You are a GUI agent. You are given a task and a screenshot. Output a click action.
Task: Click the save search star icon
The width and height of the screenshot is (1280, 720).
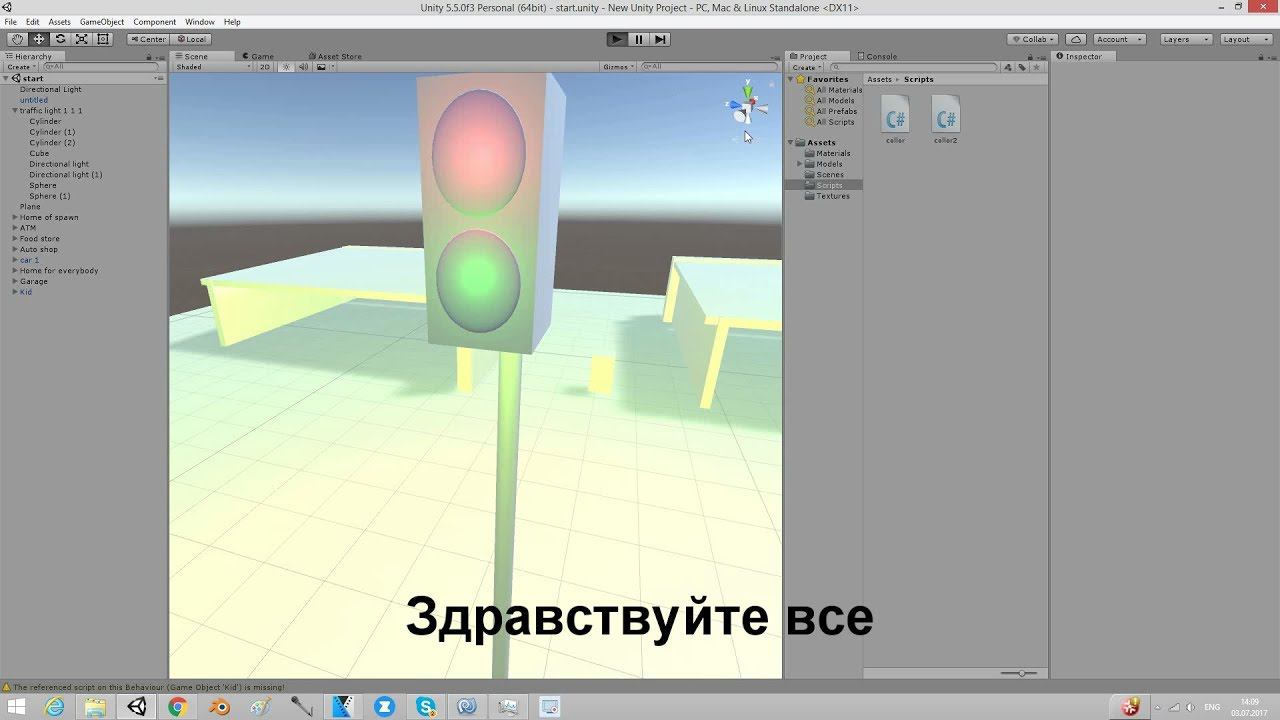pos(1036,67)
